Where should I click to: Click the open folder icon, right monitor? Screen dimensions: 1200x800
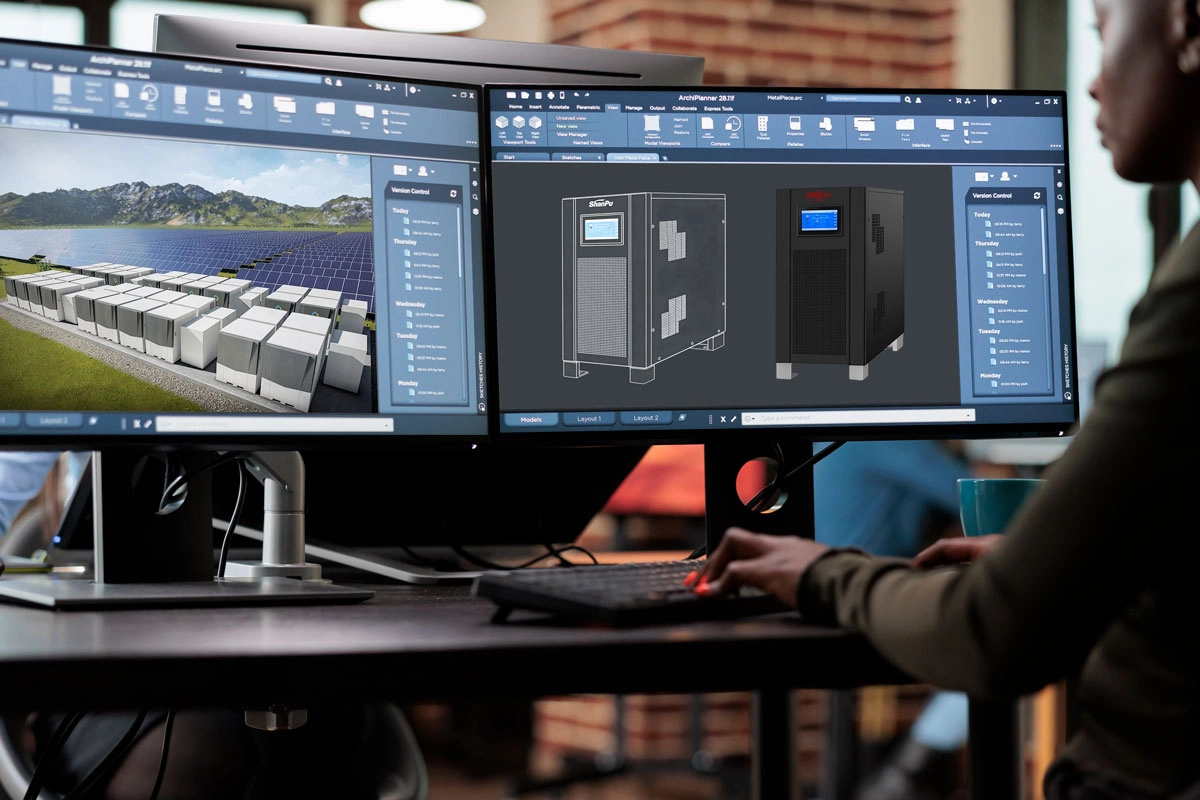click(x=525, y=95)
